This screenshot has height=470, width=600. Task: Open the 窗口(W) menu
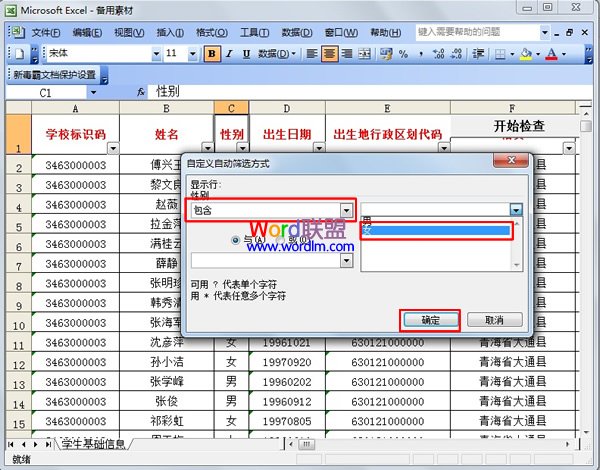point(341,33)
